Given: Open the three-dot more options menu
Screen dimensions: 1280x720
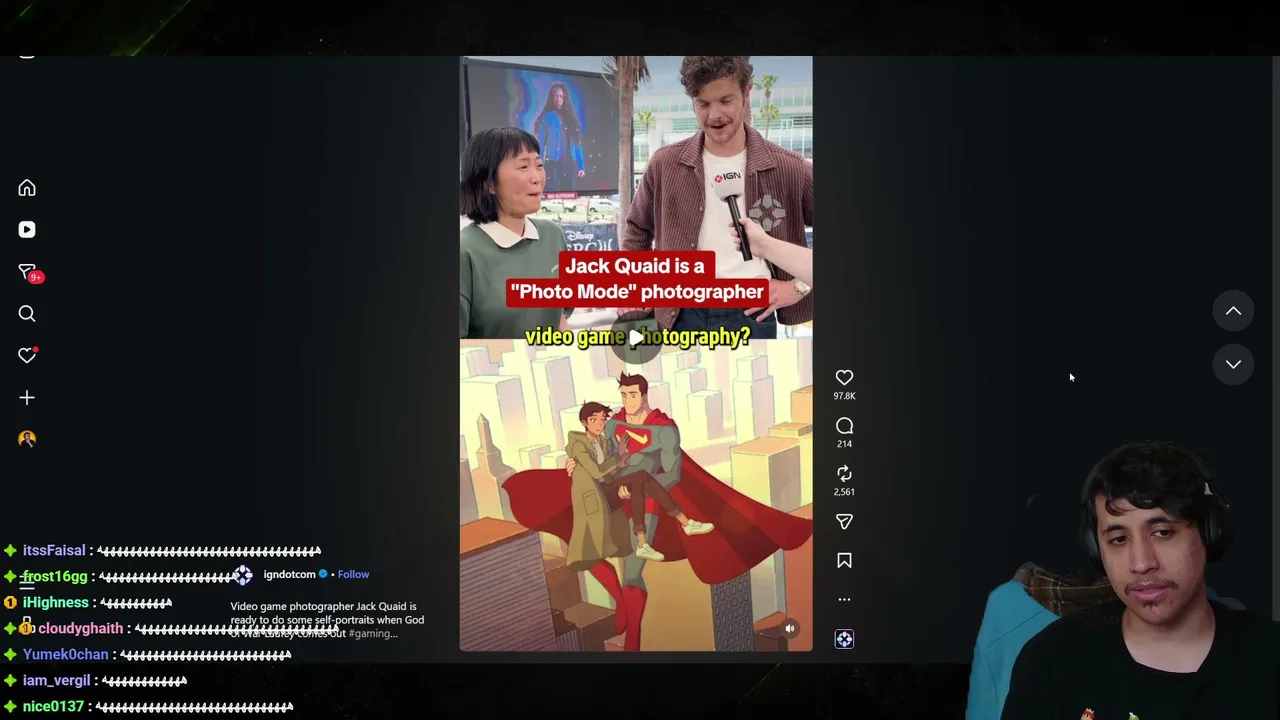Looking at the screenshot, I should pos(844,600).
